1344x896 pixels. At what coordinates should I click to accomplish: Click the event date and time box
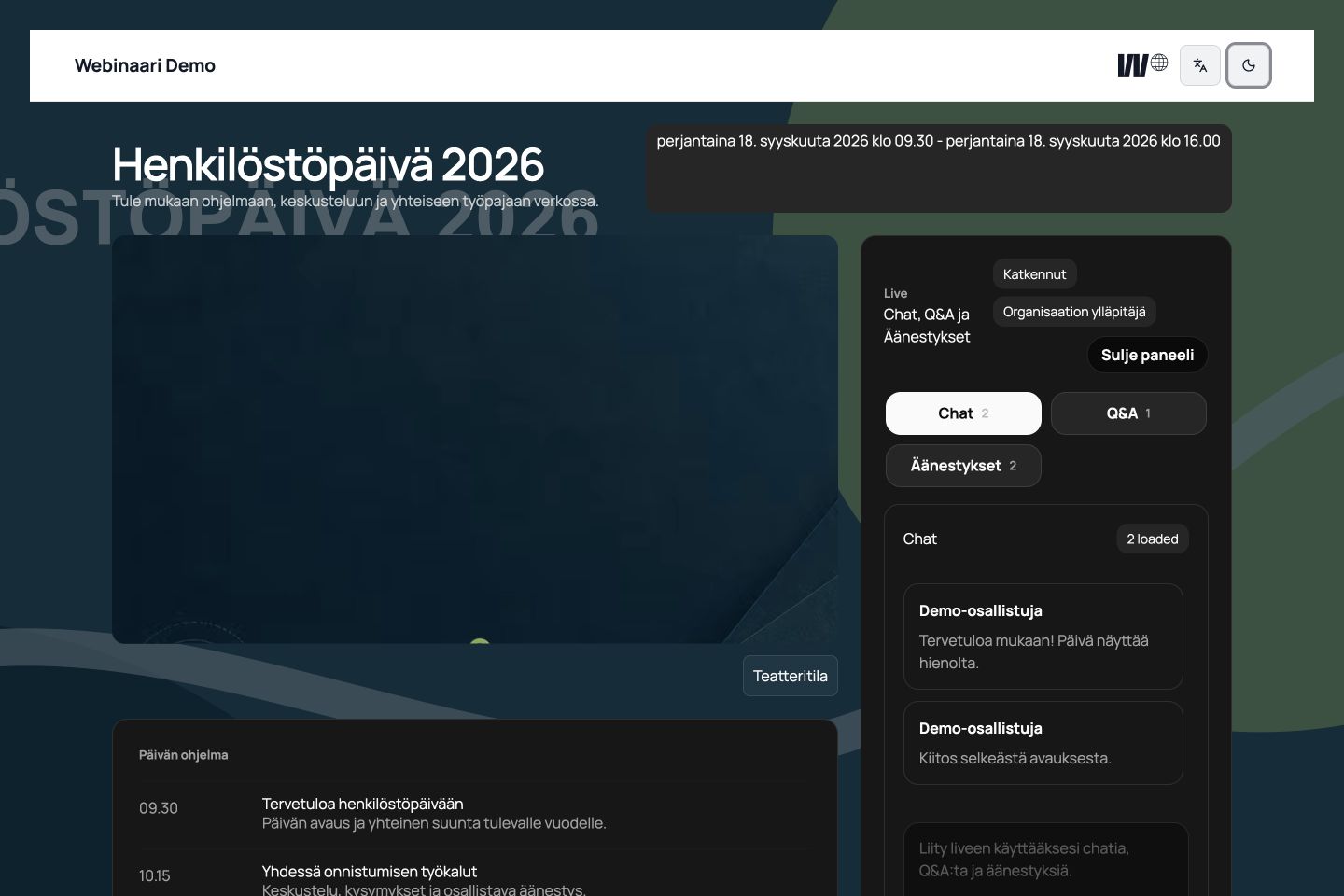(939, 168)
